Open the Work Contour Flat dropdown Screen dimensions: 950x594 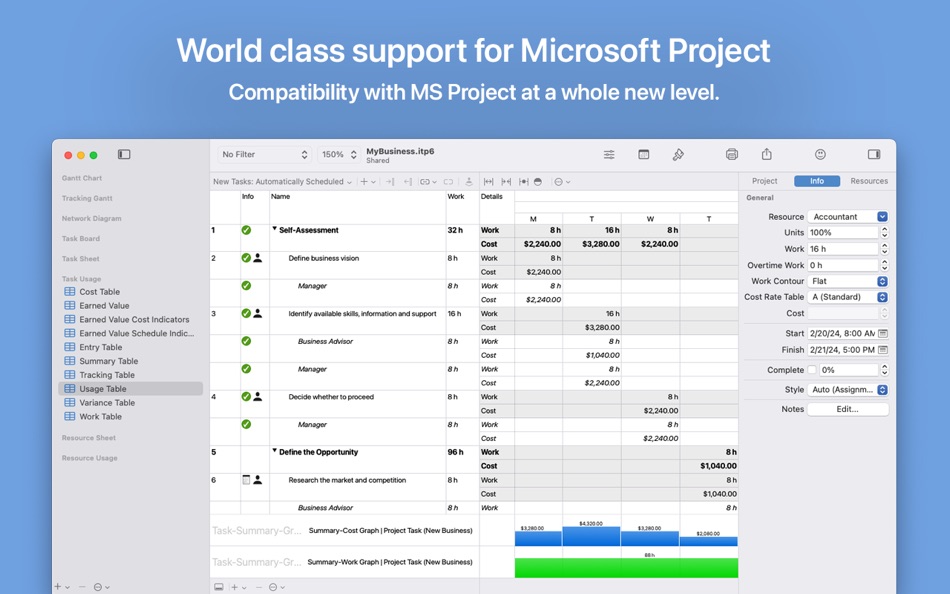(848, 281)
